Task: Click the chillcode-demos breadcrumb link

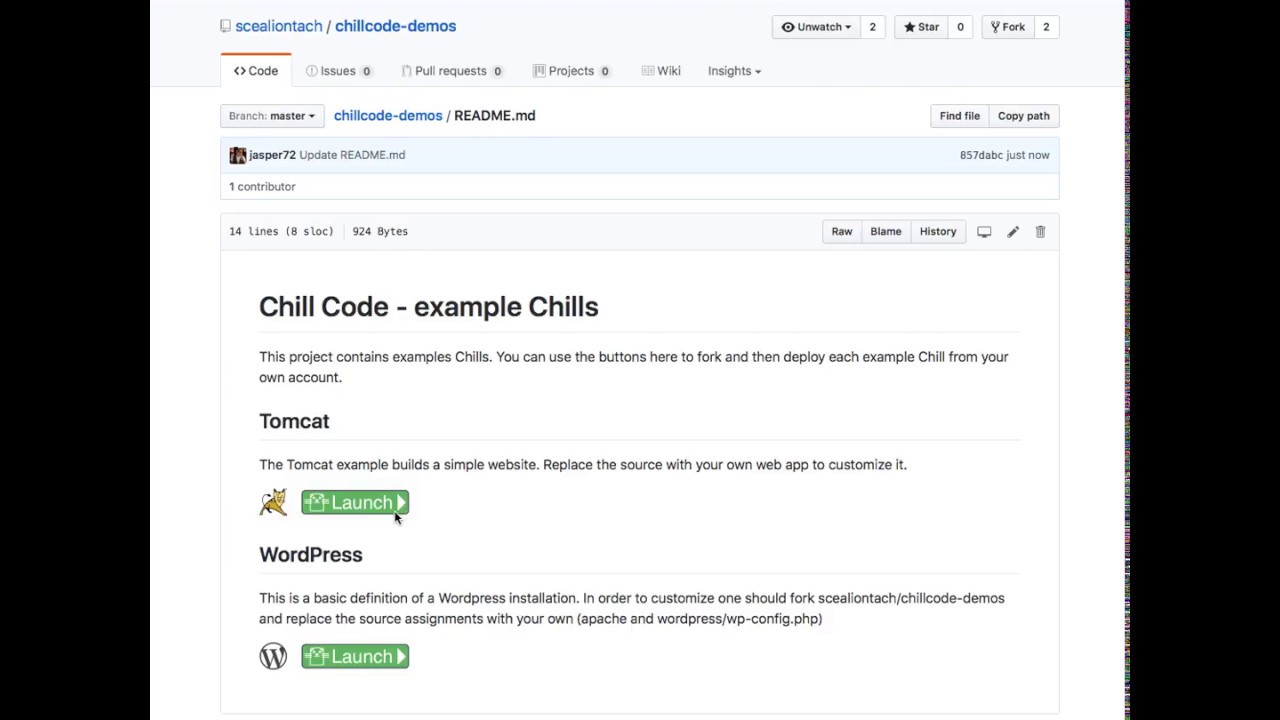Action: click(x=388, y=115)
